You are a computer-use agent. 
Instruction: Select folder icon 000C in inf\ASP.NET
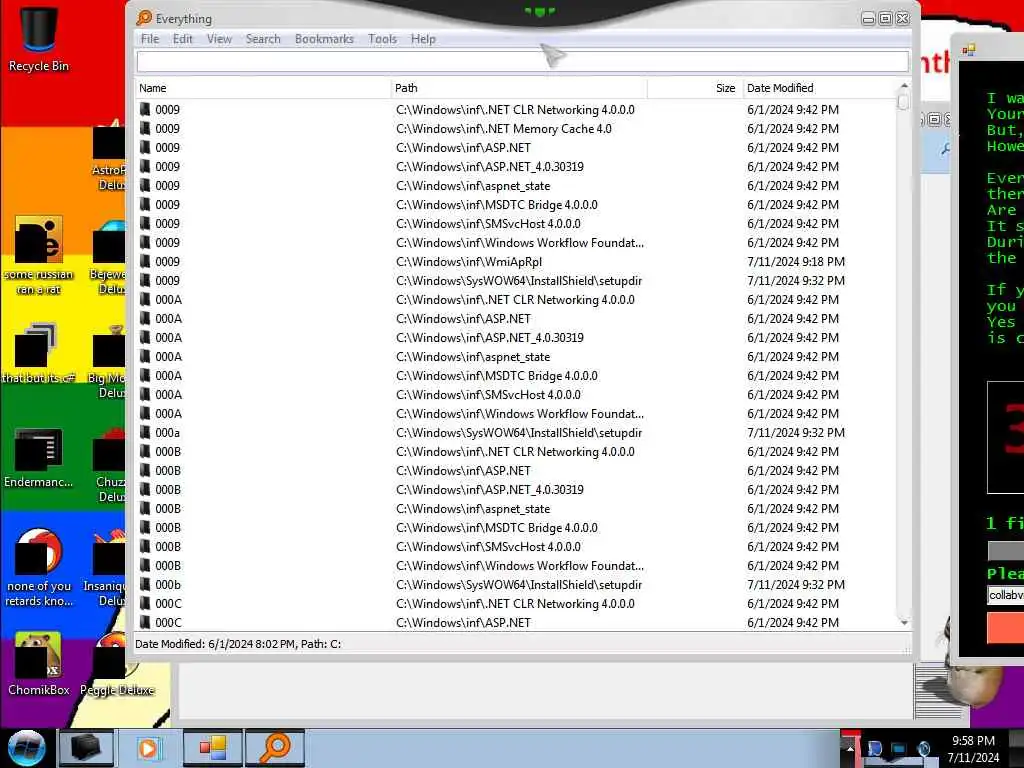tap(145, 623)
